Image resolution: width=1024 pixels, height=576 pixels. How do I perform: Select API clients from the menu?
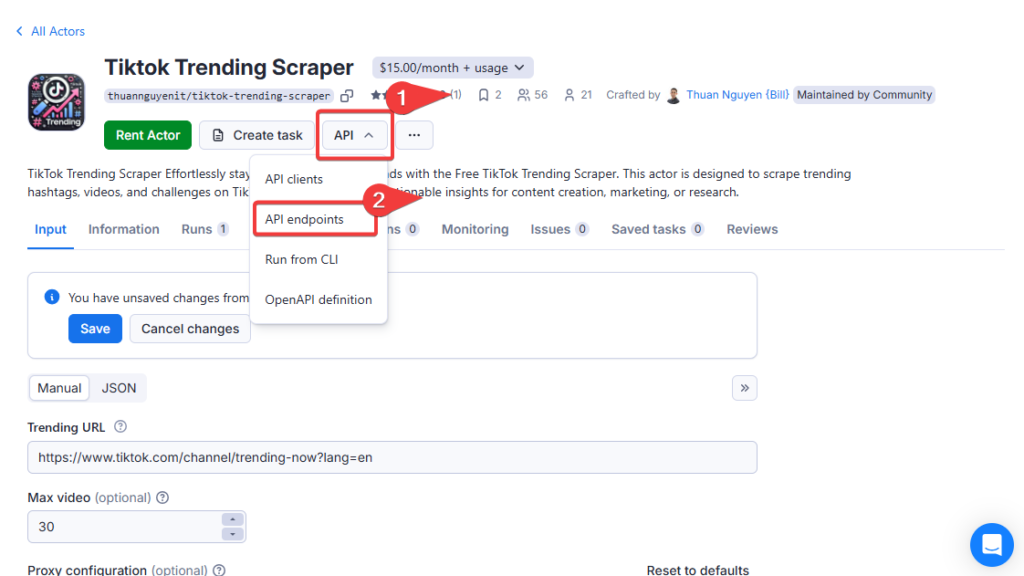click(x=294, y=179)
